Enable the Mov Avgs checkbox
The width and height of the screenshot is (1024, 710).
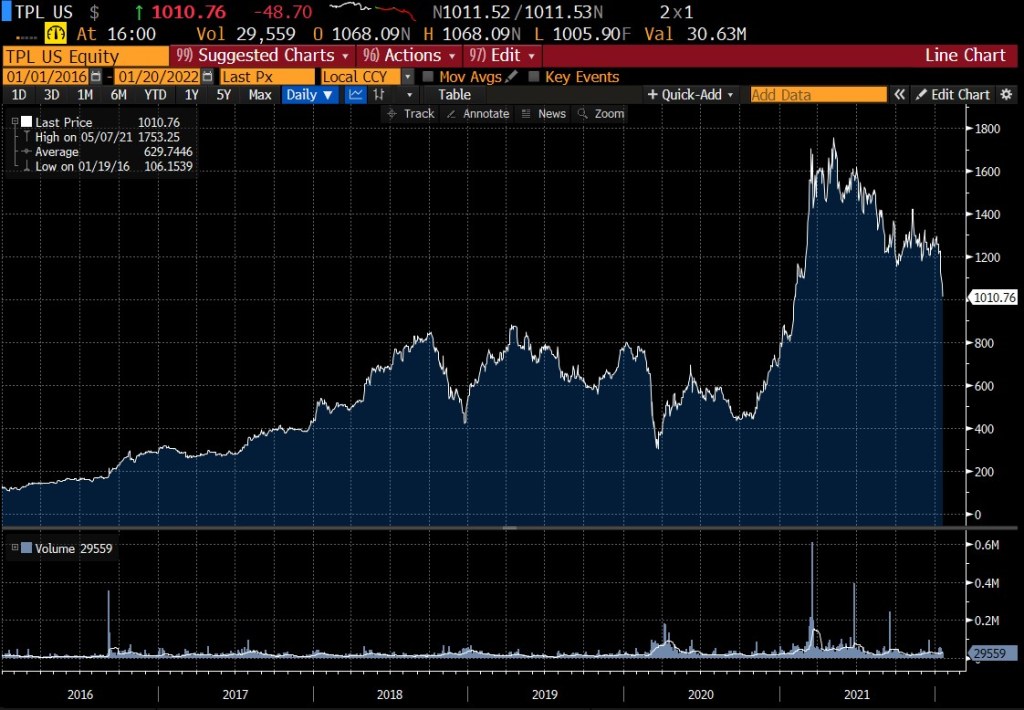coord(428,77)
